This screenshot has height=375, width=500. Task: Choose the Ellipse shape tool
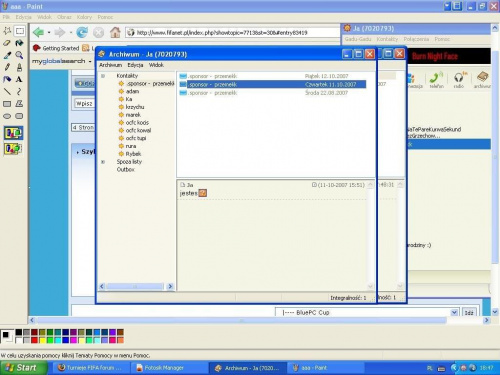(x=7, y=116)
